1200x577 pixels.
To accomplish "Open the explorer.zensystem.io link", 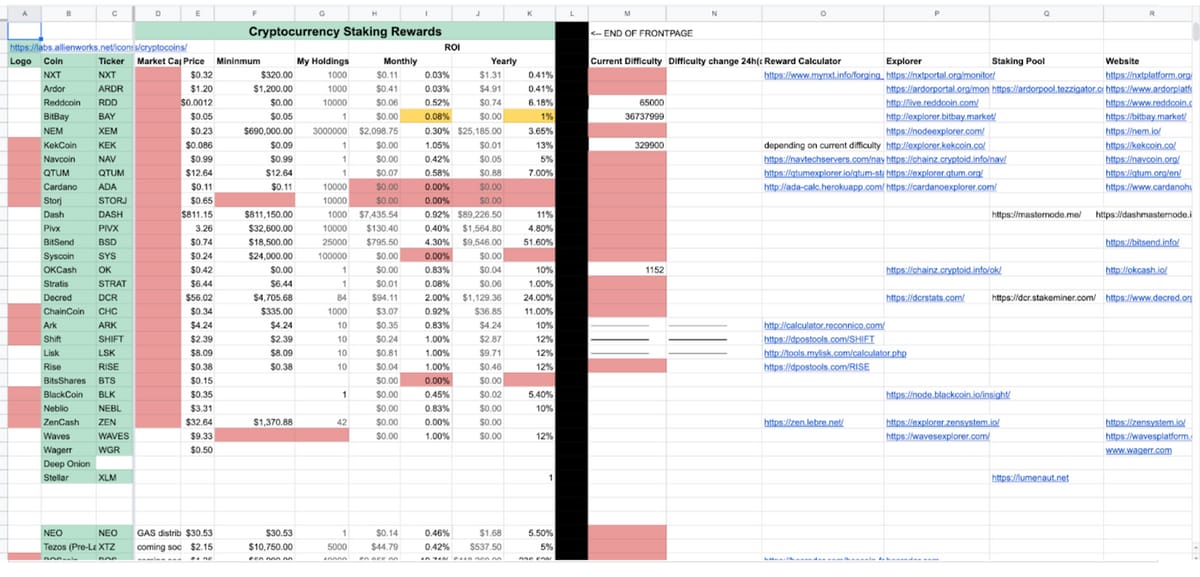I will coord(944,423).
